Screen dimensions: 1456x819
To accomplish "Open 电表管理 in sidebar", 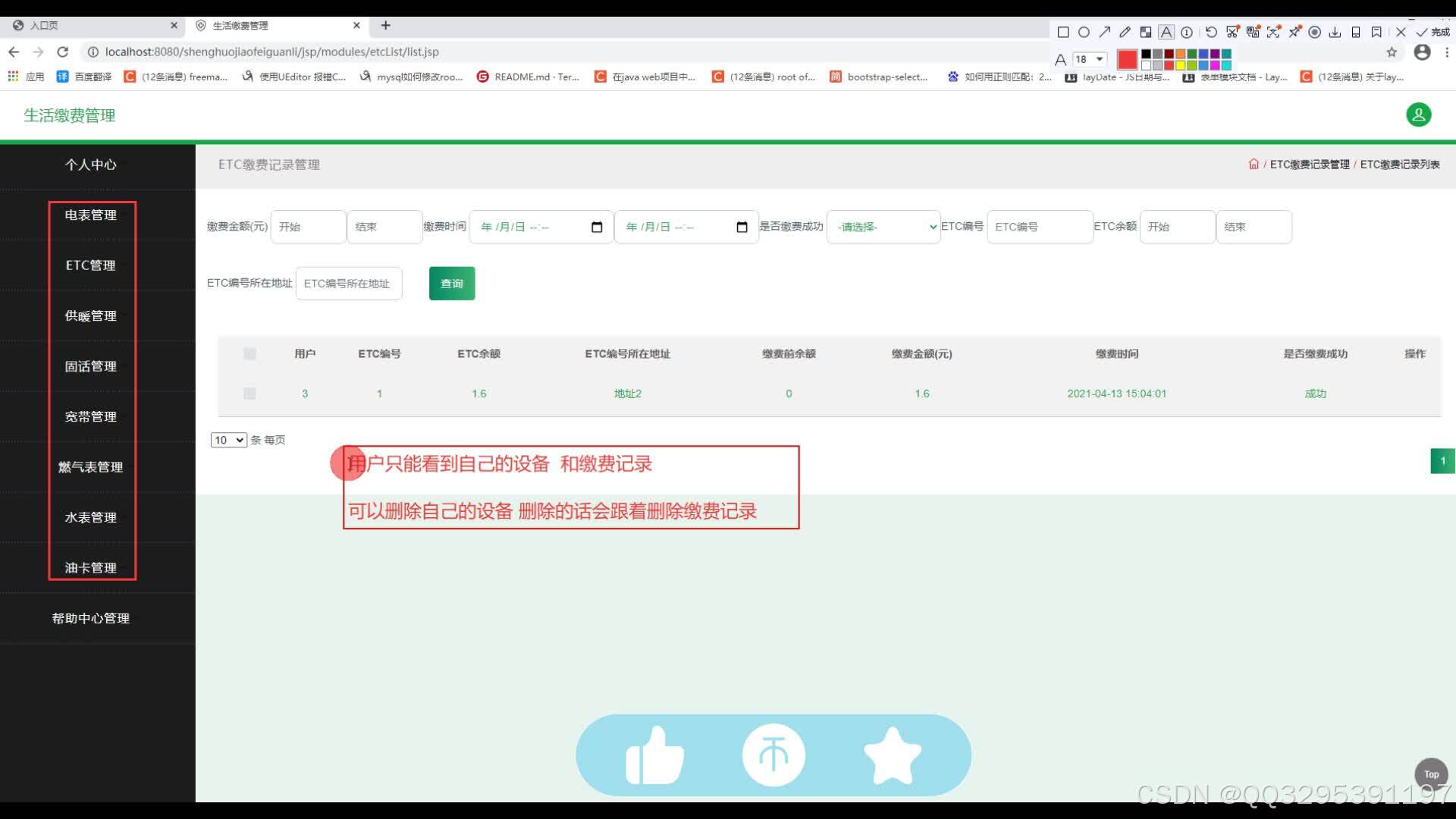I will (x=90, y=215).
